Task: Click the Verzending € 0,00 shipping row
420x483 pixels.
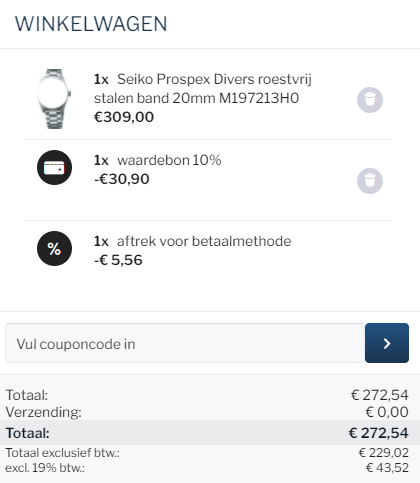Action: click(x=207, y=412)
